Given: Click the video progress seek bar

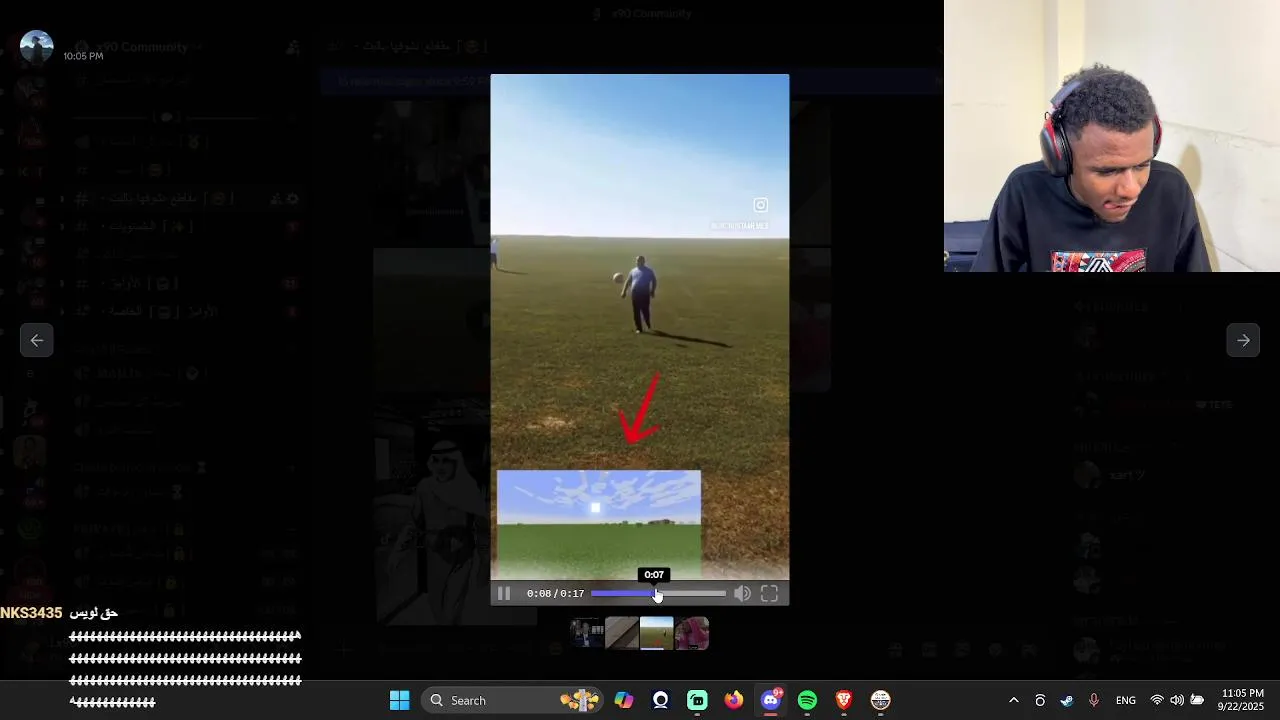Looking at the screenshot, I should pos(658,593).
